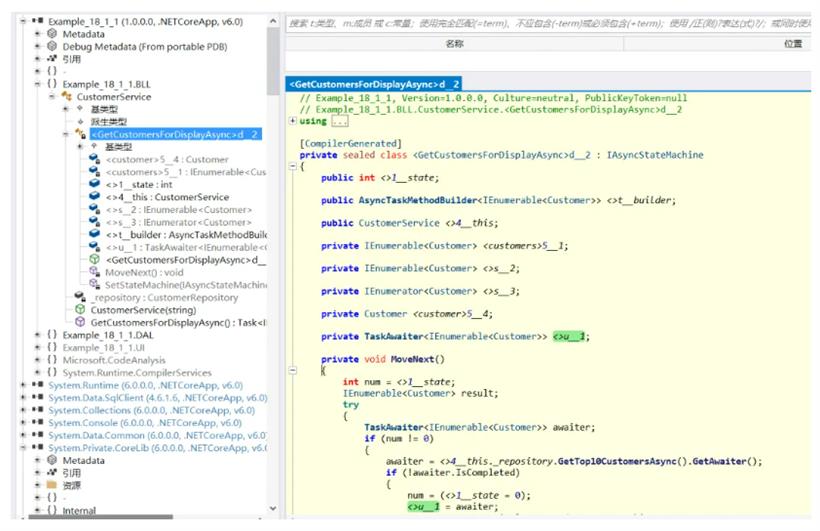Viewport: 820px width, 531px height.
Task: Select the 基类型 node under CustomerService
Action: [x=104, y=109]
